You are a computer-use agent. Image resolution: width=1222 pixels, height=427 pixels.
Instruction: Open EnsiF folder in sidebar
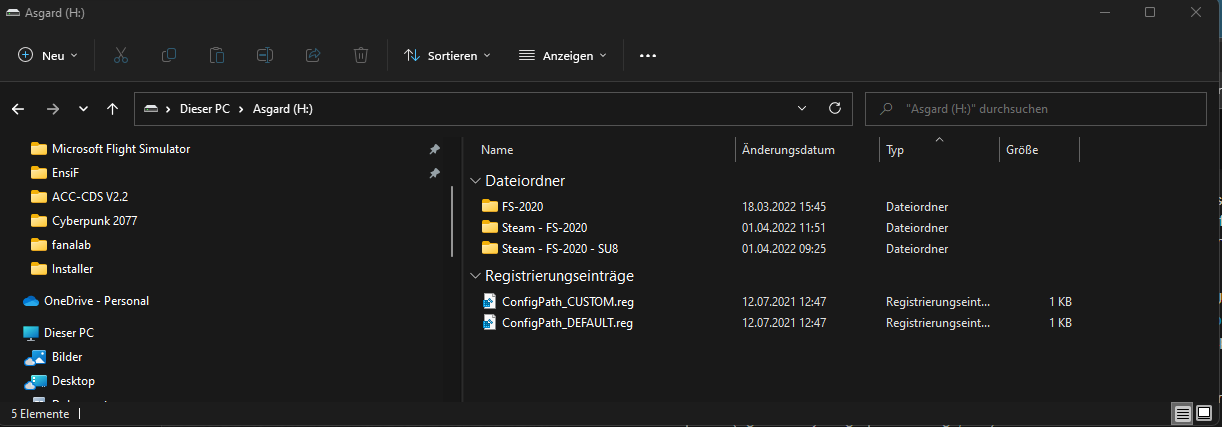coord(65,173)
